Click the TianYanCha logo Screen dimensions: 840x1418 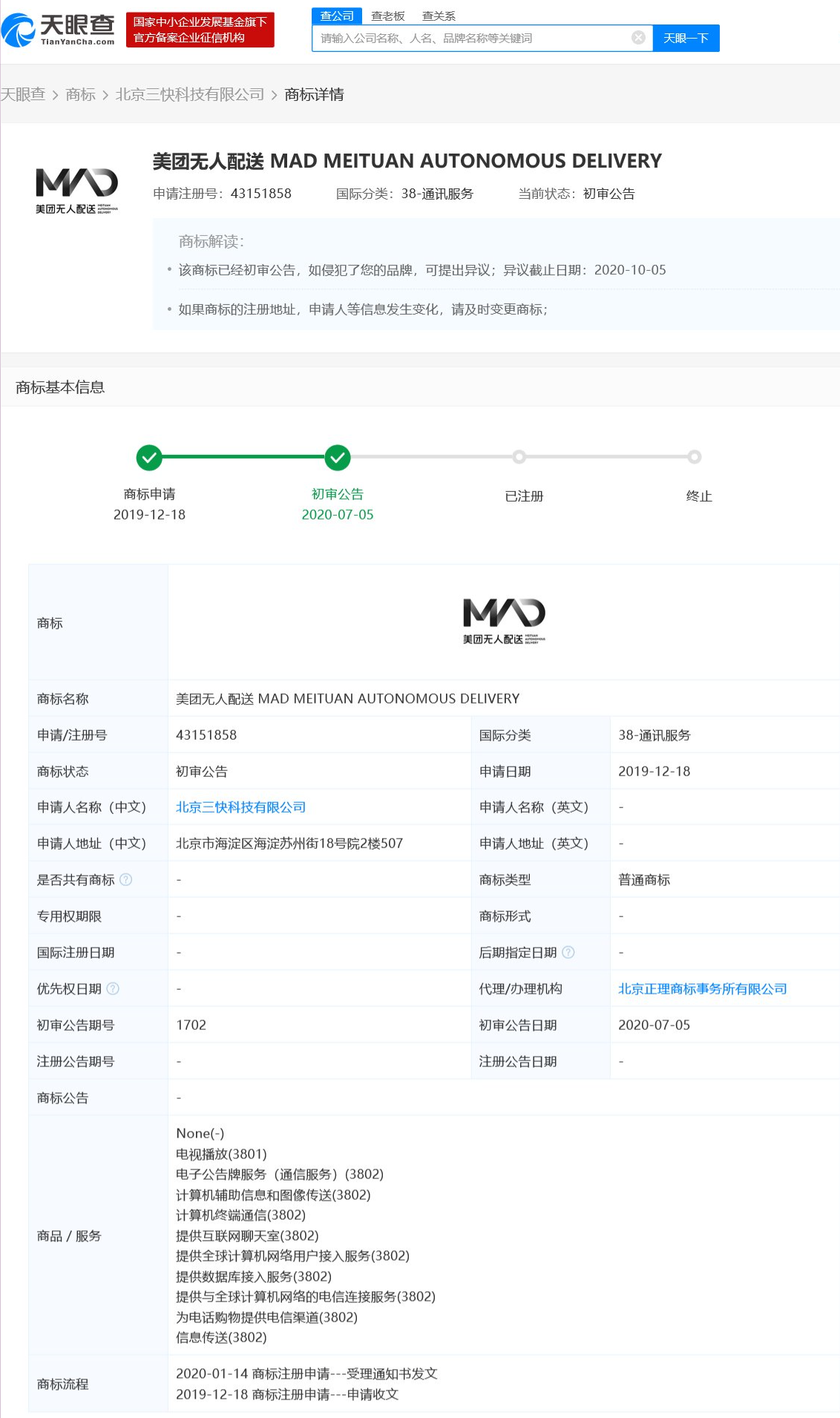click(58, 30)
